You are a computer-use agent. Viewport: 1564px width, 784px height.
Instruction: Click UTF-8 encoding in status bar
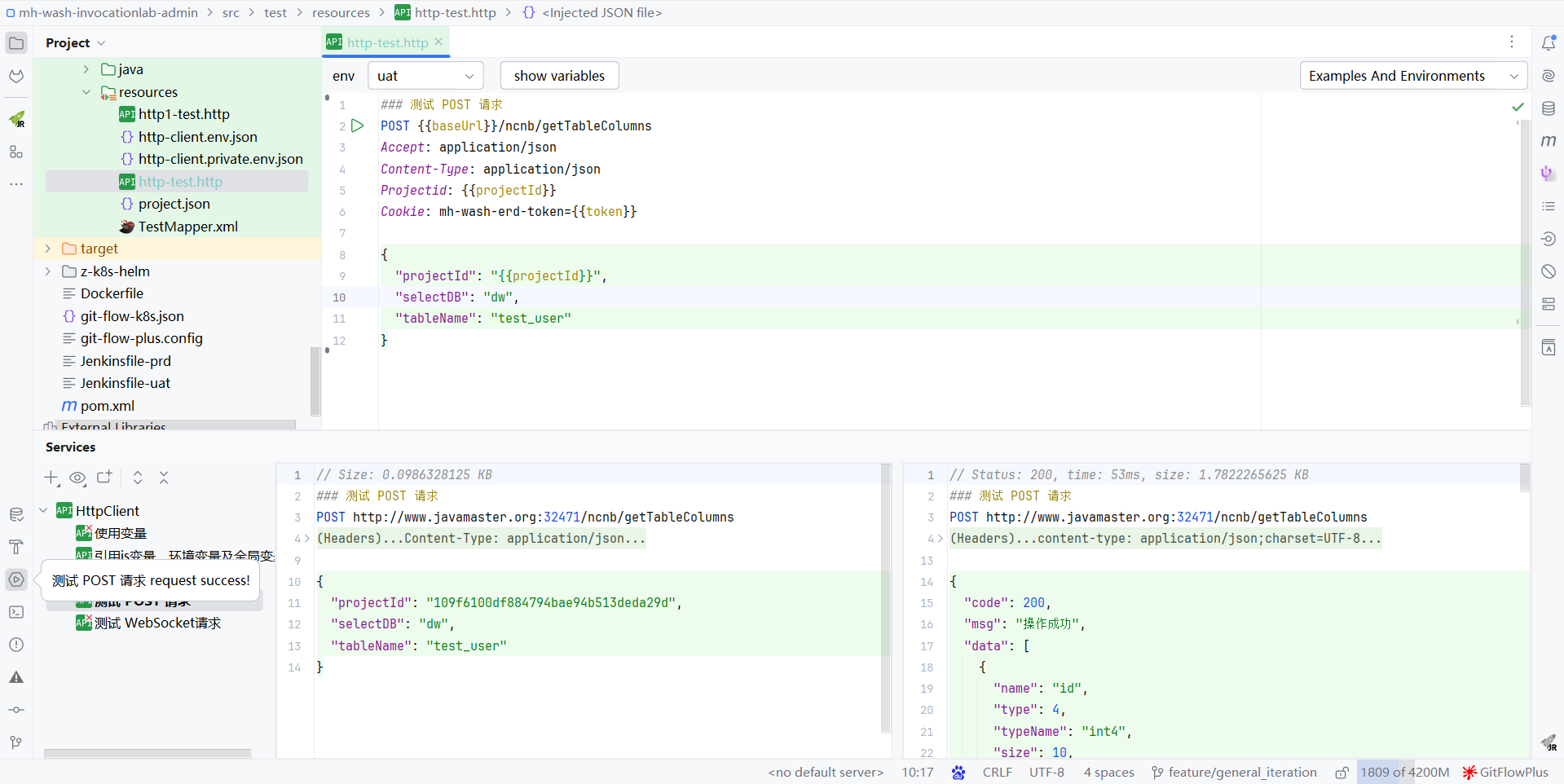1046,773
